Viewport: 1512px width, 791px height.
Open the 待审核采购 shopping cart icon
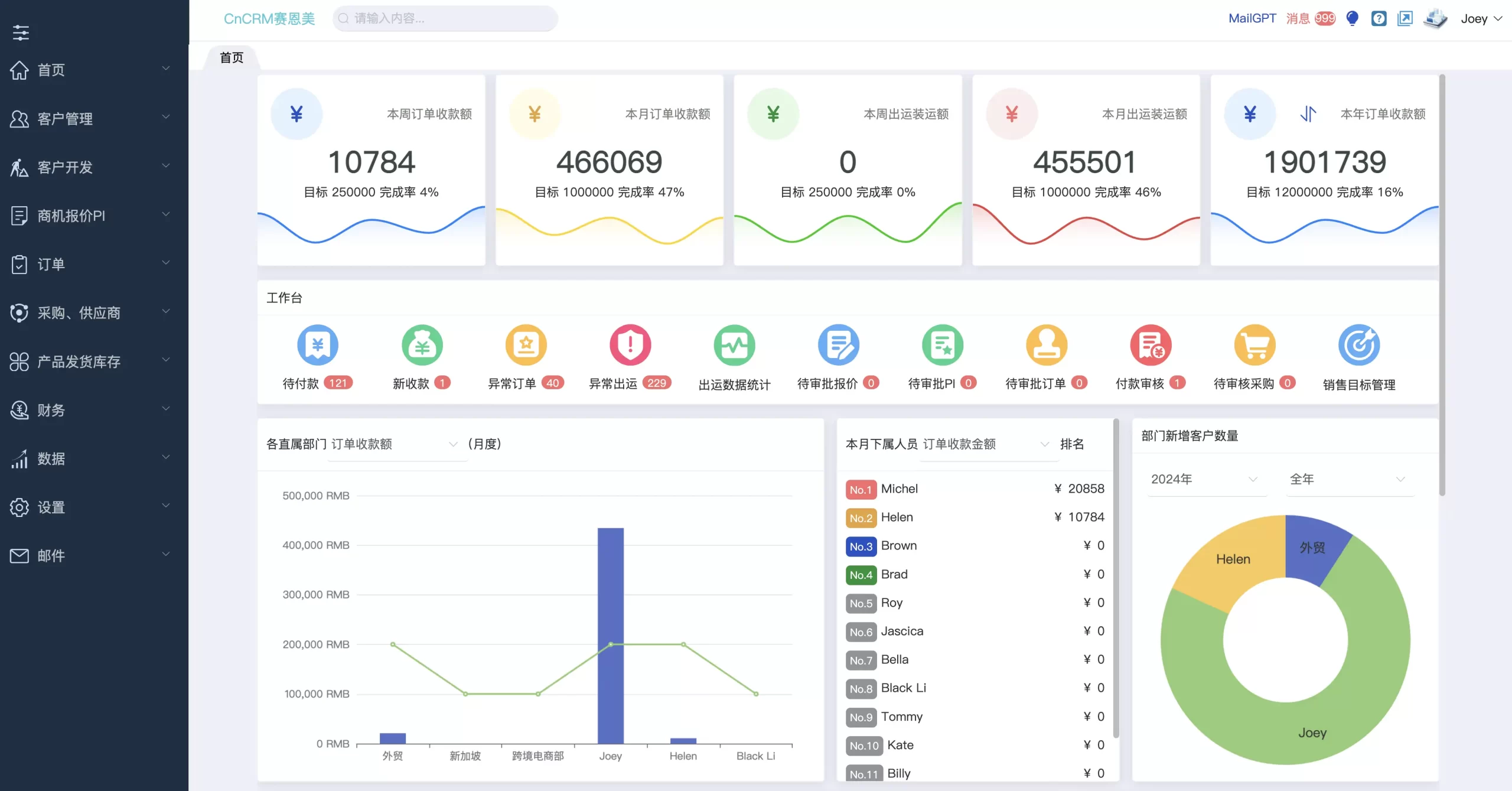(x=1254, y=345)
